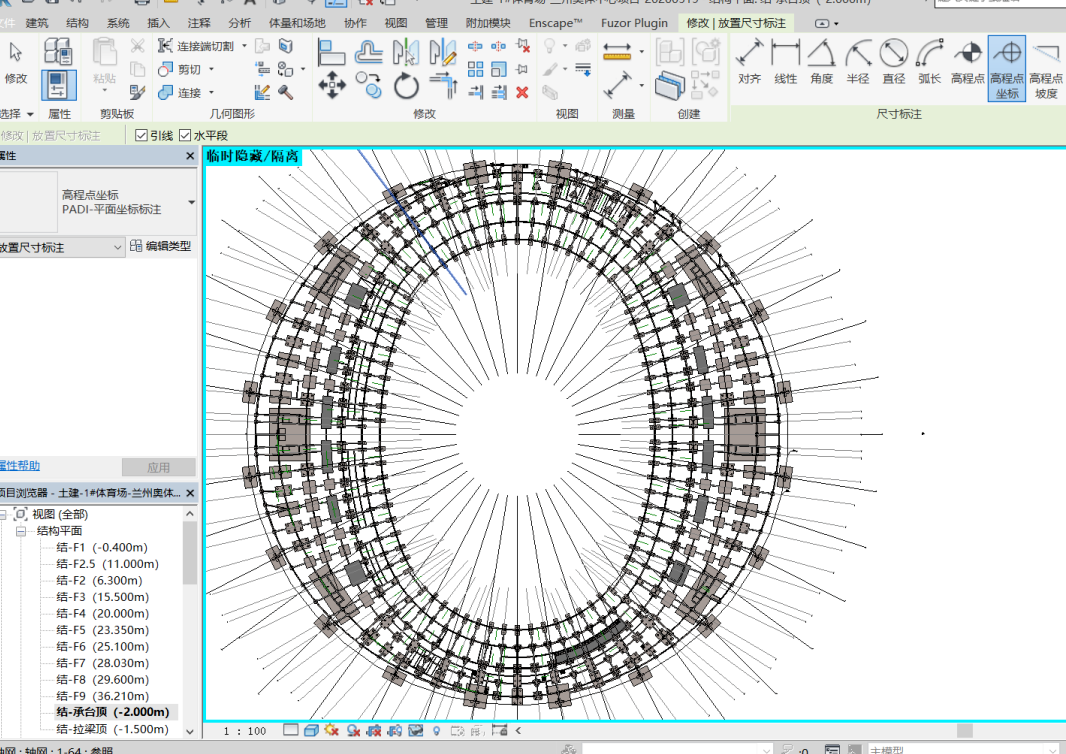
Task: Select the Angular (角度) dimension tool
Action: tap(821, 61)
